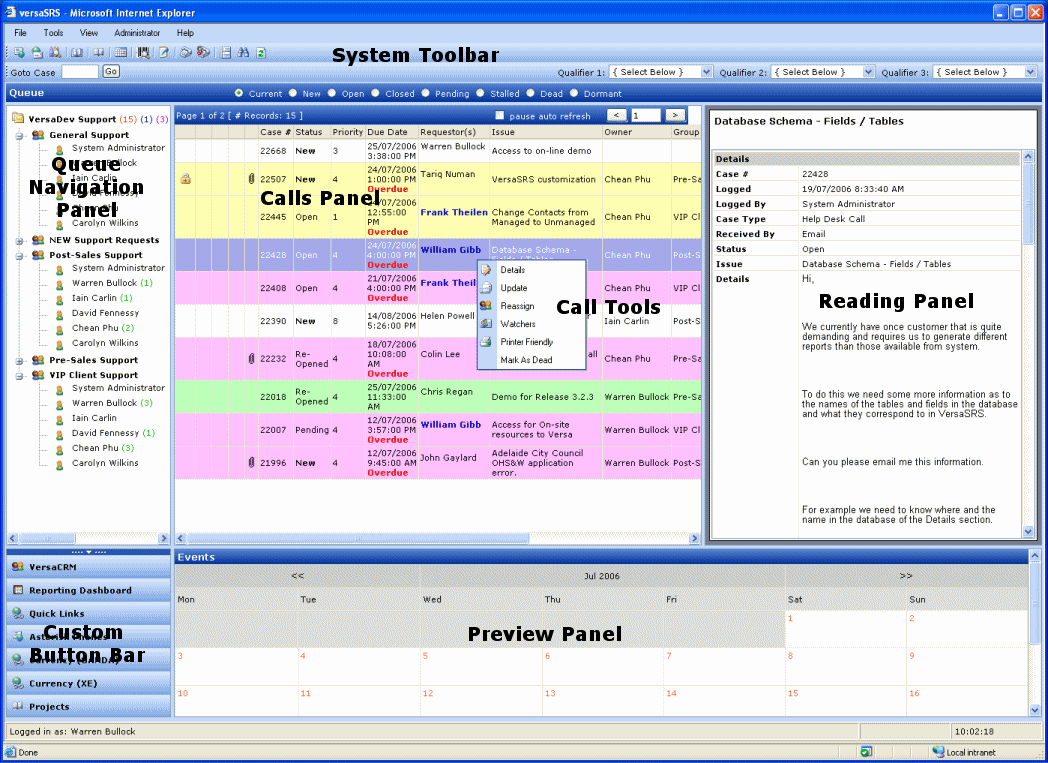Click the Local intranet zone icon
Screen dimensions: 1048x763
coord(938,752)
